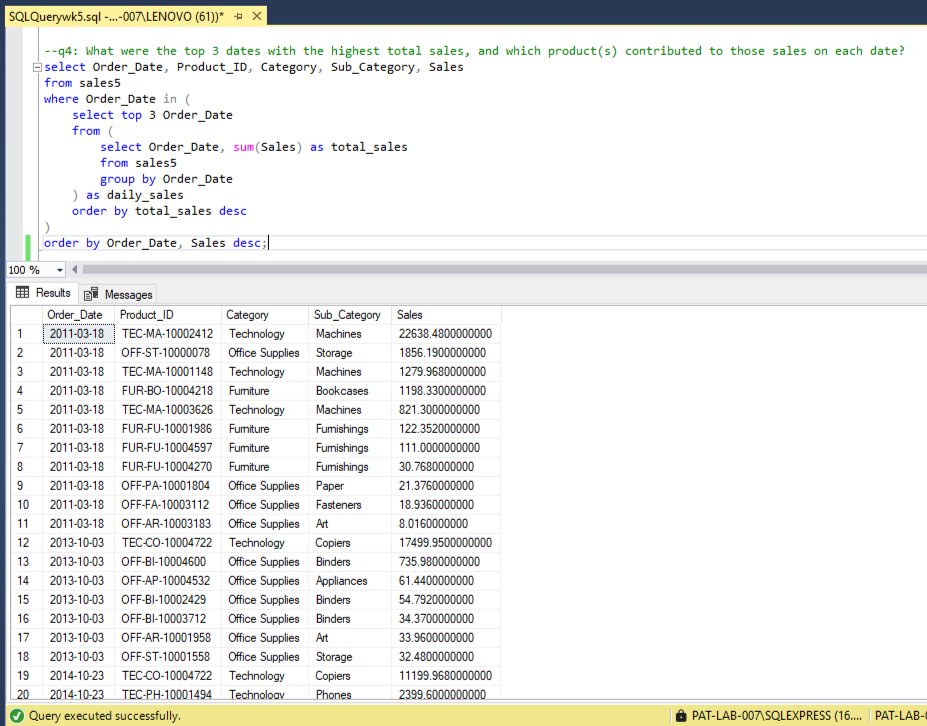
Task: Select the Sales column header
Action: pos(446,315)
